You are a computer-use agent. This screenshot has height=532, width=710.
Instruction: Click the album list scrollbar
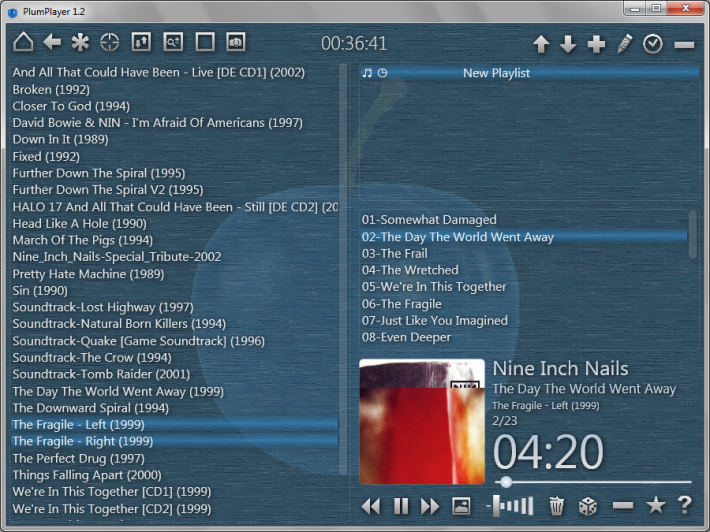343,269
